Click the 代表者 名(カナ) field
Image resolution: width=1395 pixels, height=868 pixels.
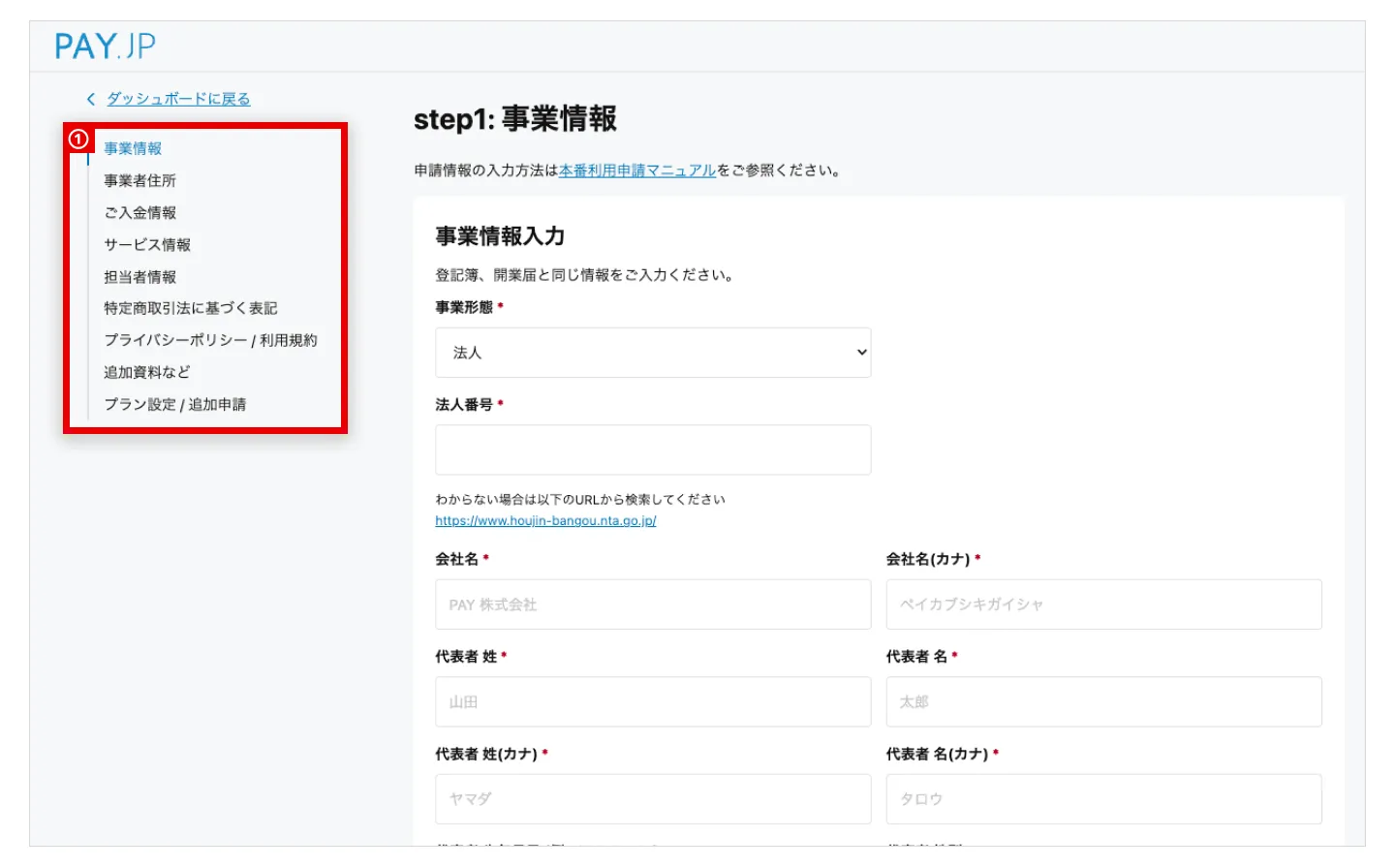(x=1103, y=799)
